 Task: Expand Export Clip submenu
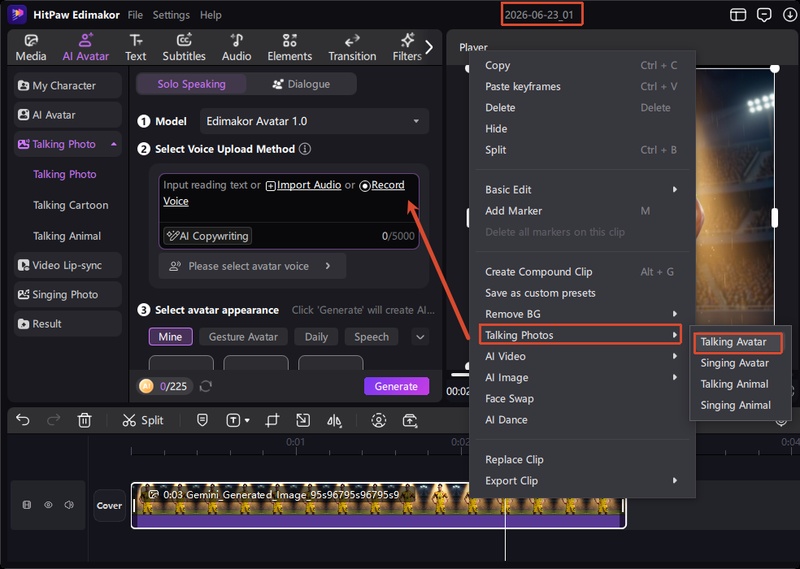pos(581,481)
